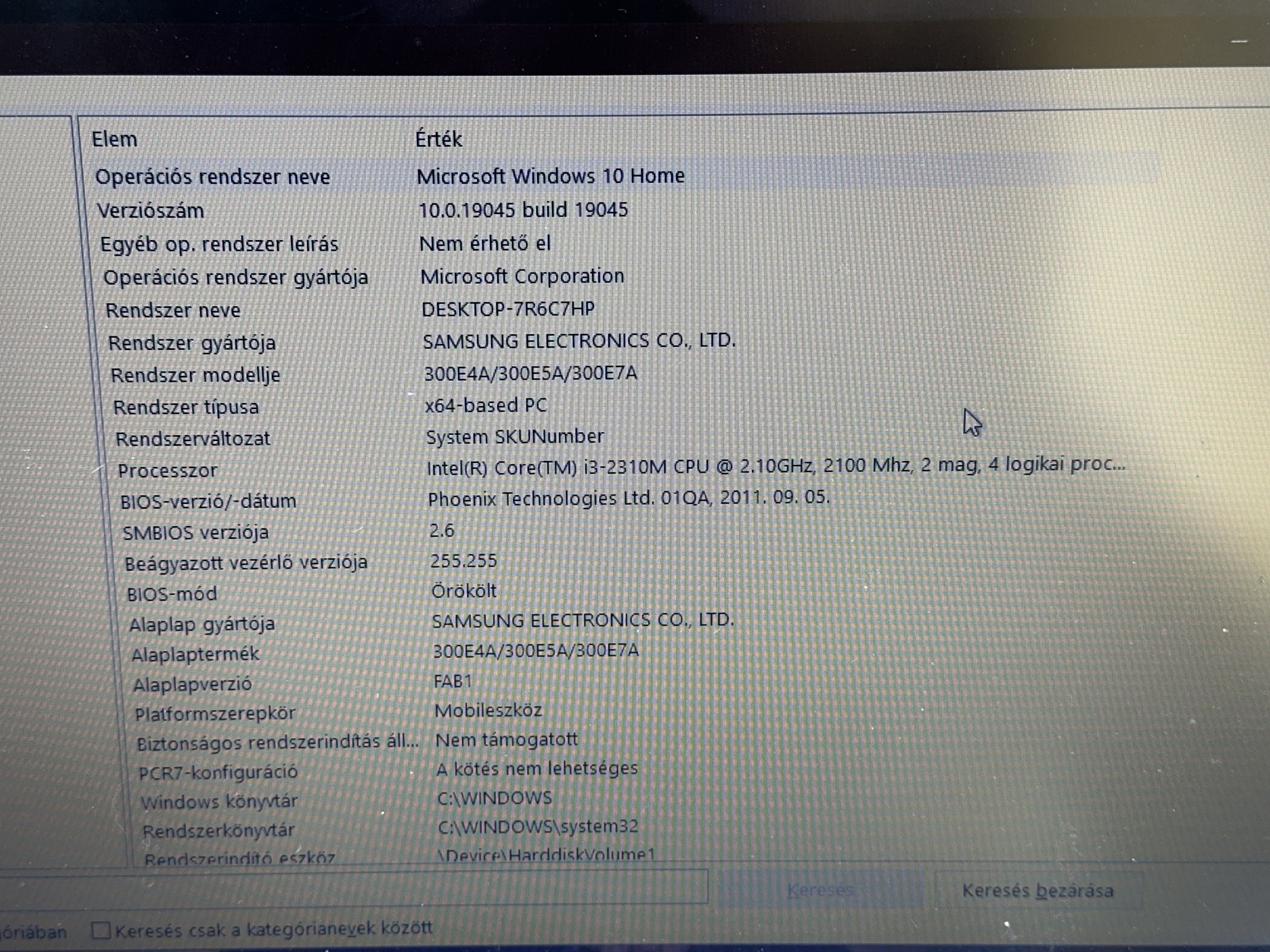Select the 'Beágyazott vezérlő verziója' label
This screenshot has height=952, width=1270.
tap(246, 563)
